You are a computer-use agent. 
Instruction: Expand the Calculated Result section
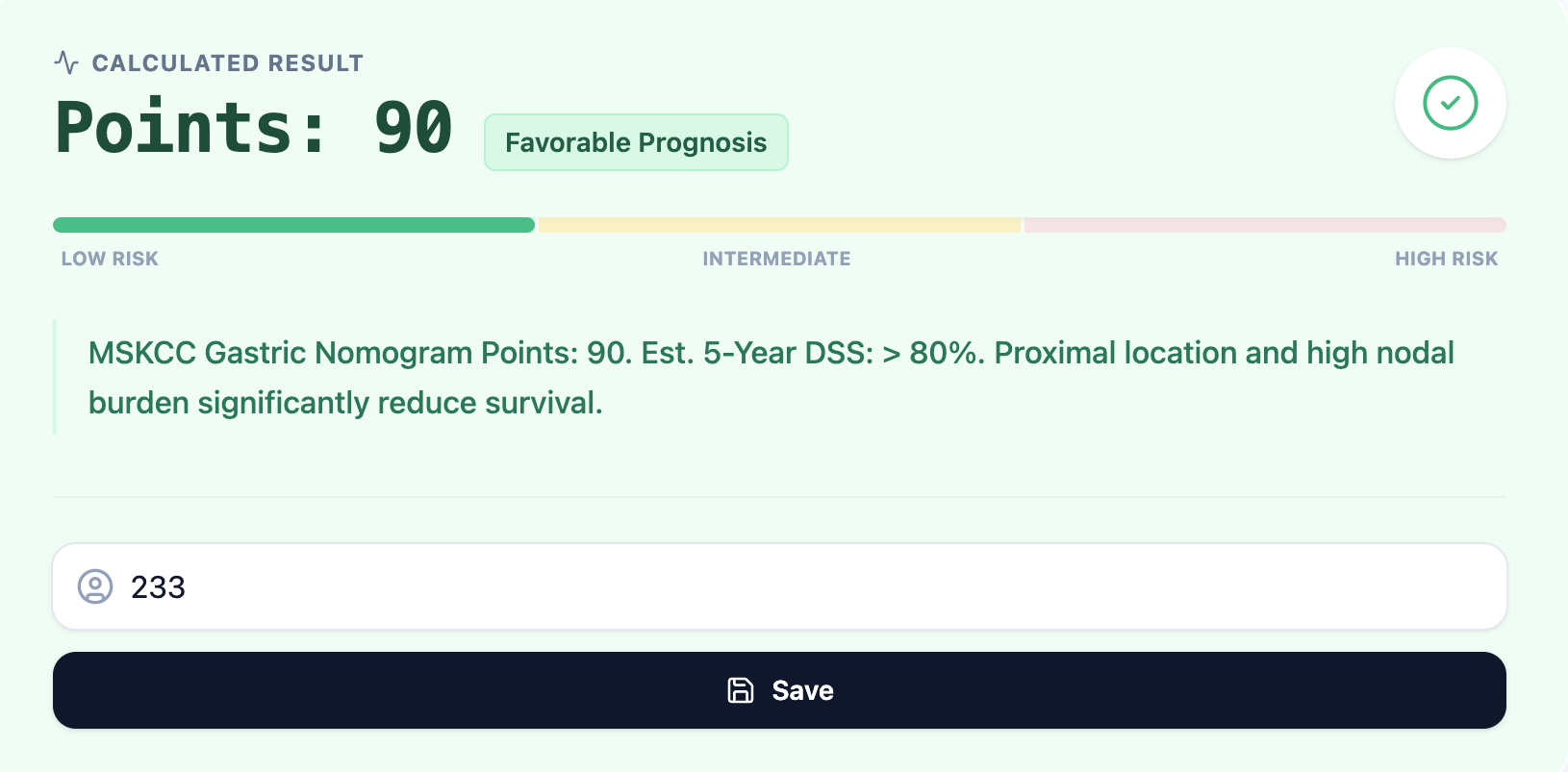coord(228,62)
